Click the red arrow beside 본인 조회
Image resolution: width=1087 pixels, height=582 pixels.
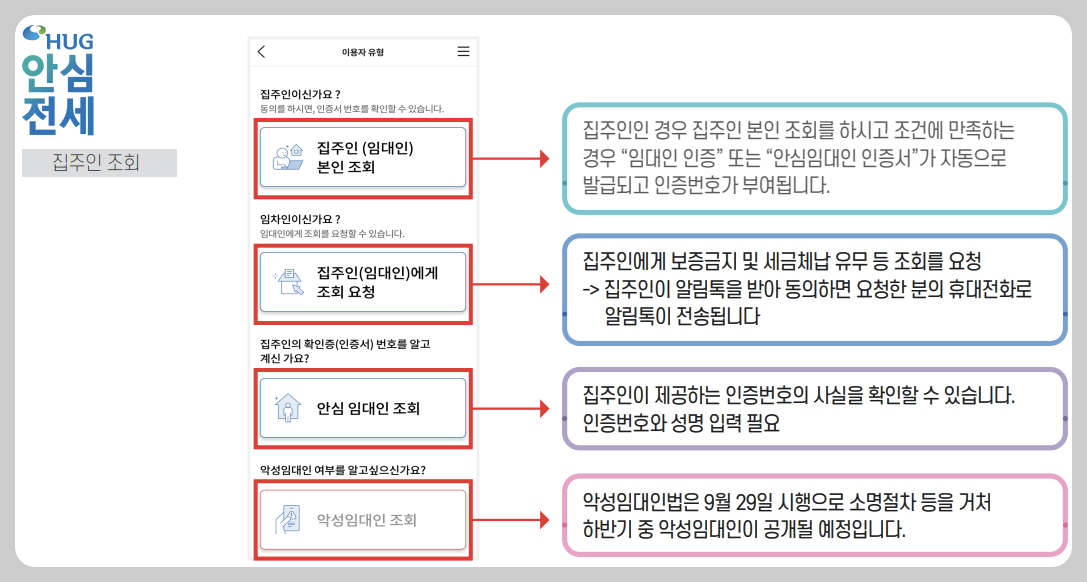point(525,160)
